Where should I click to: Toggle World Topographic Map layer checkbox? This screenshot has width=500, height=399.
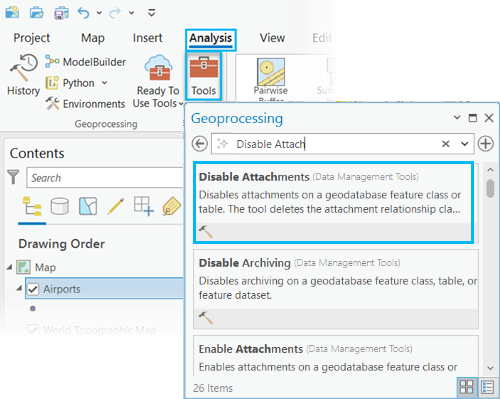tap(33, 330)
